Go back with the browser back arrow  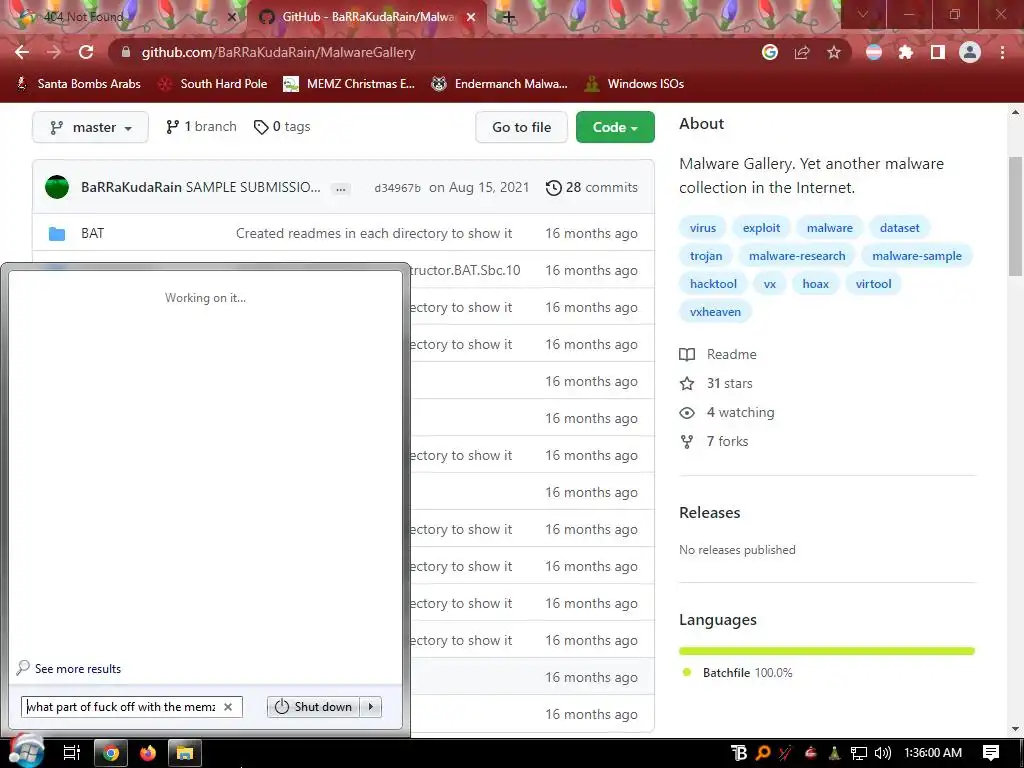(22, 52)
